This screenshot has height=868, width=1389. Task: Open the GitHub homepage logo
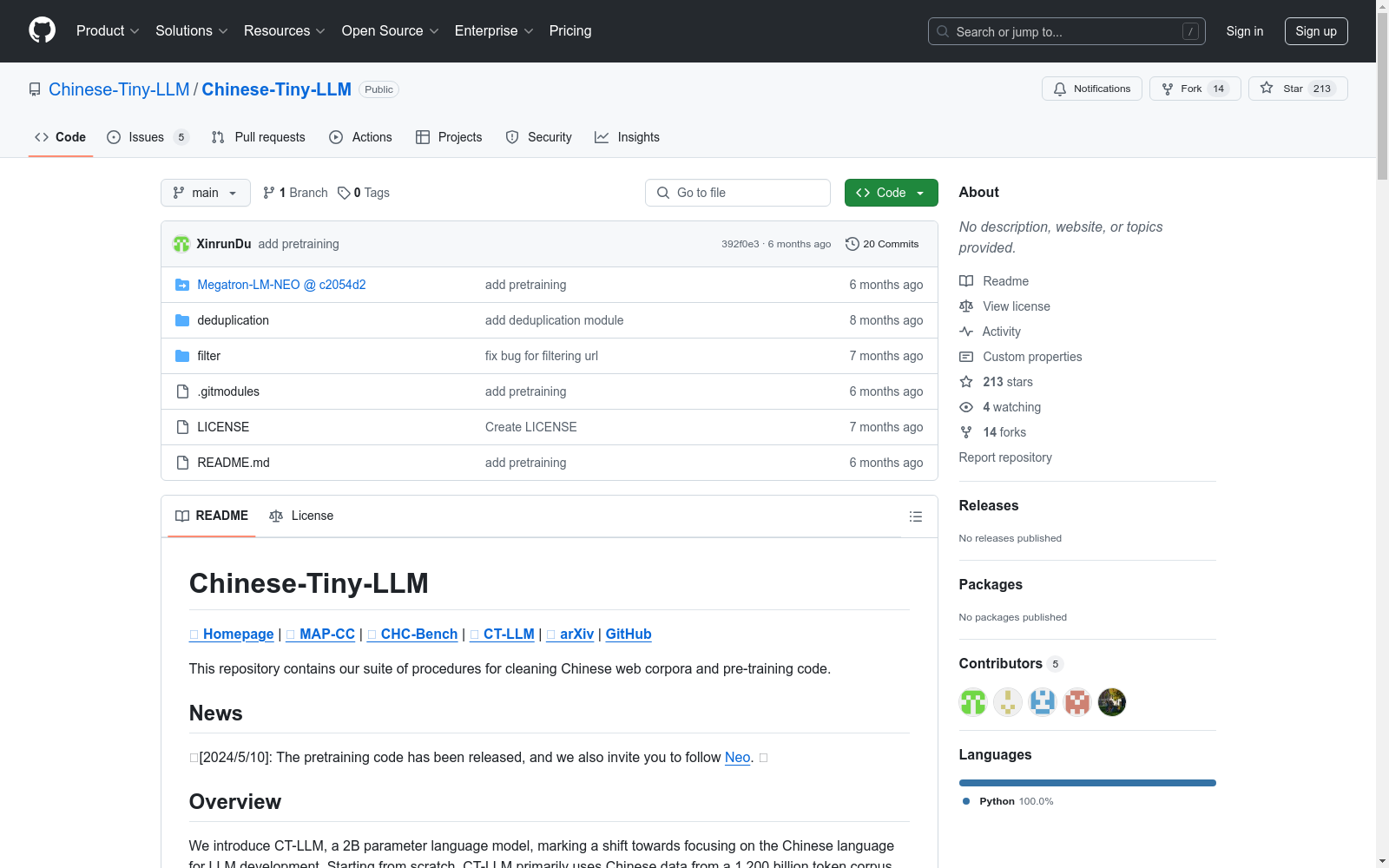tap(42, 30)
